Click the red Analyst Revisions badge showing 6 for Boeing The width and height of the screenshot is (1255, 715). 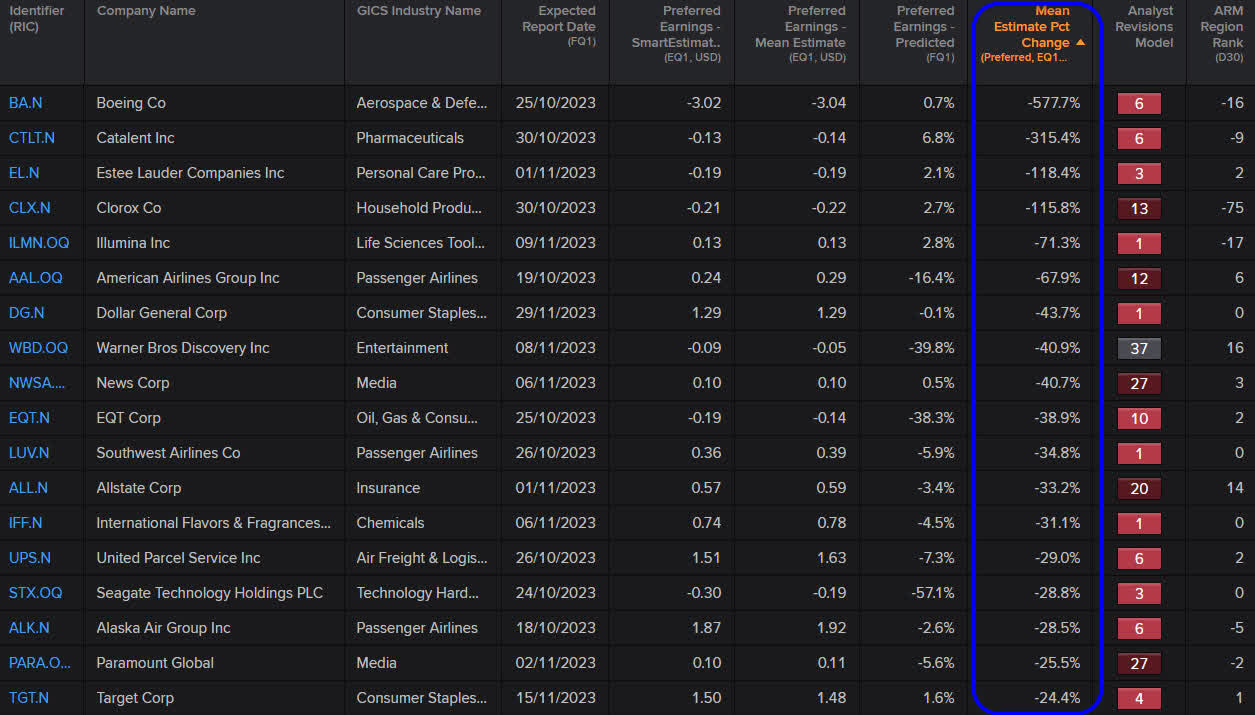1139,103
